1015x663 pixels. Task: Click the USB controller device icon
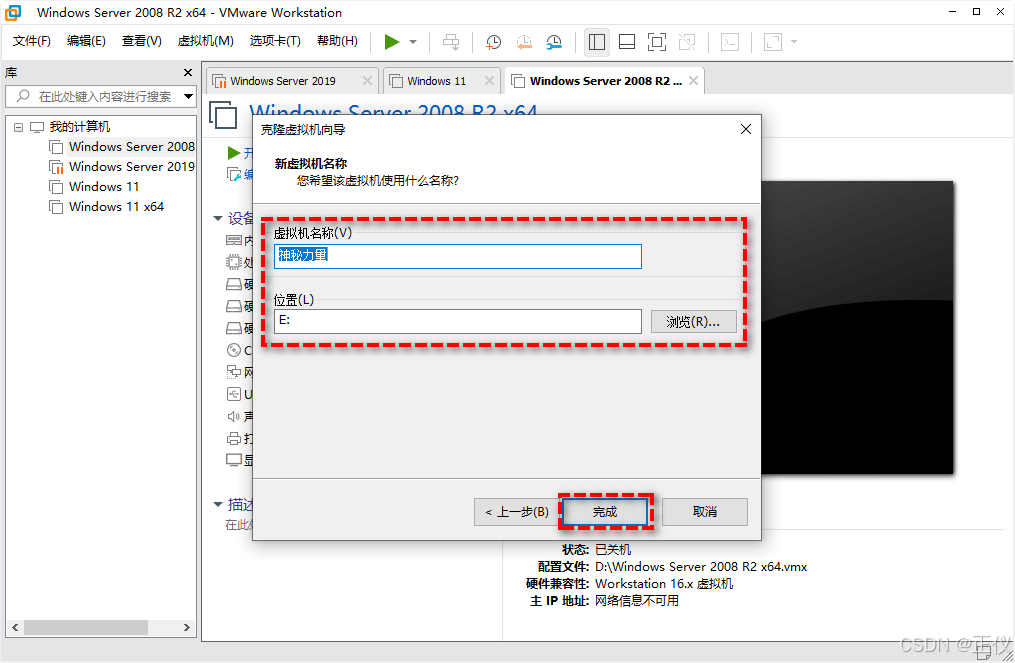point(234,394)
